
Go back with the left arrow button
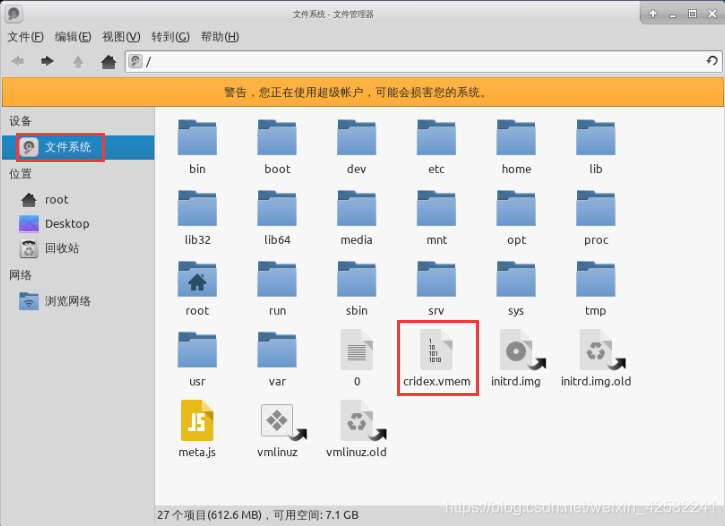click(x=18, y=61)
